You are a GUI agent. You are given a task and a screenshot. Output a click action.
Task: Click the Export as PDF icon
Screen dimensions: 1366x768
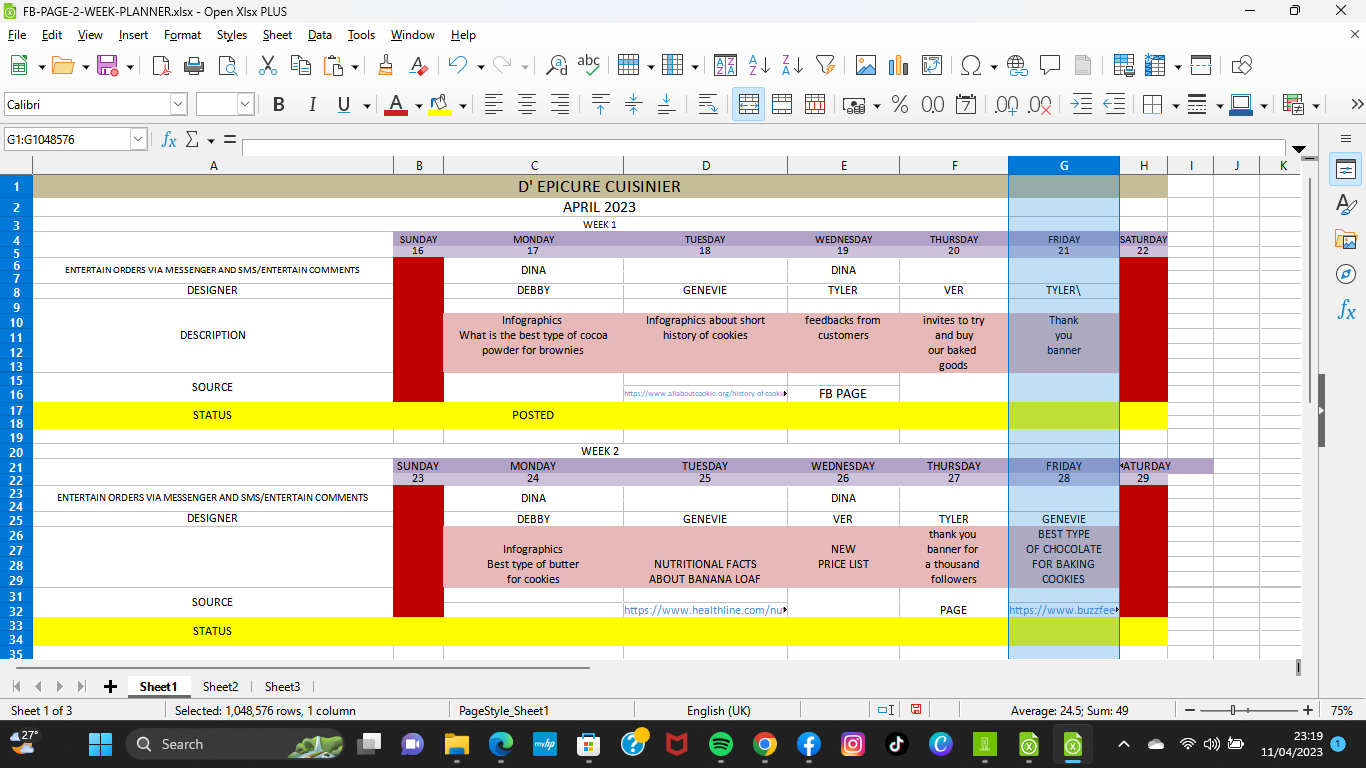click(161, 65)
